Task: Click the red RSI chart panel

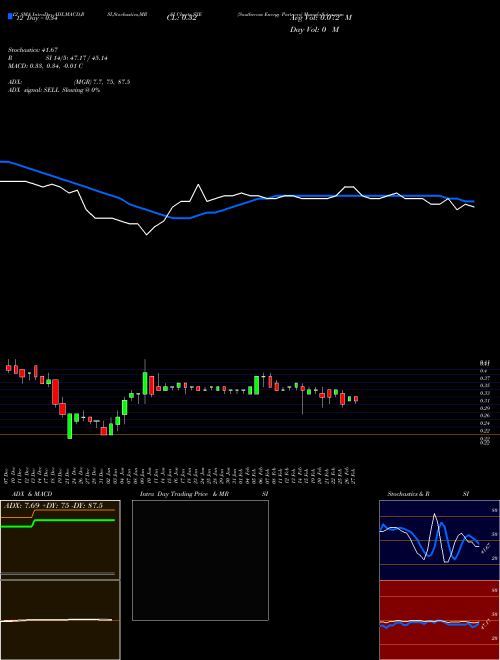Action: (439, 620)
